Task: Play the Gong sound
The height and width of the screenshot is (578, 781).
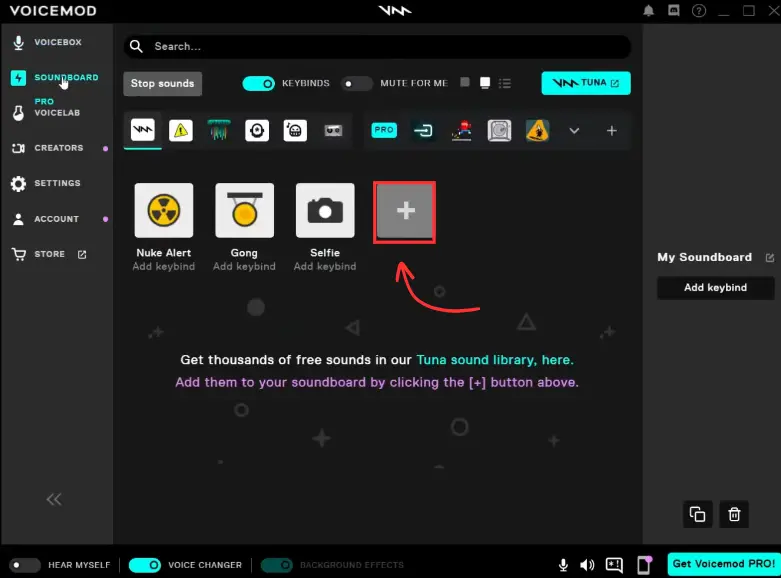Action: pyautogui.click(x=245, y=210)
